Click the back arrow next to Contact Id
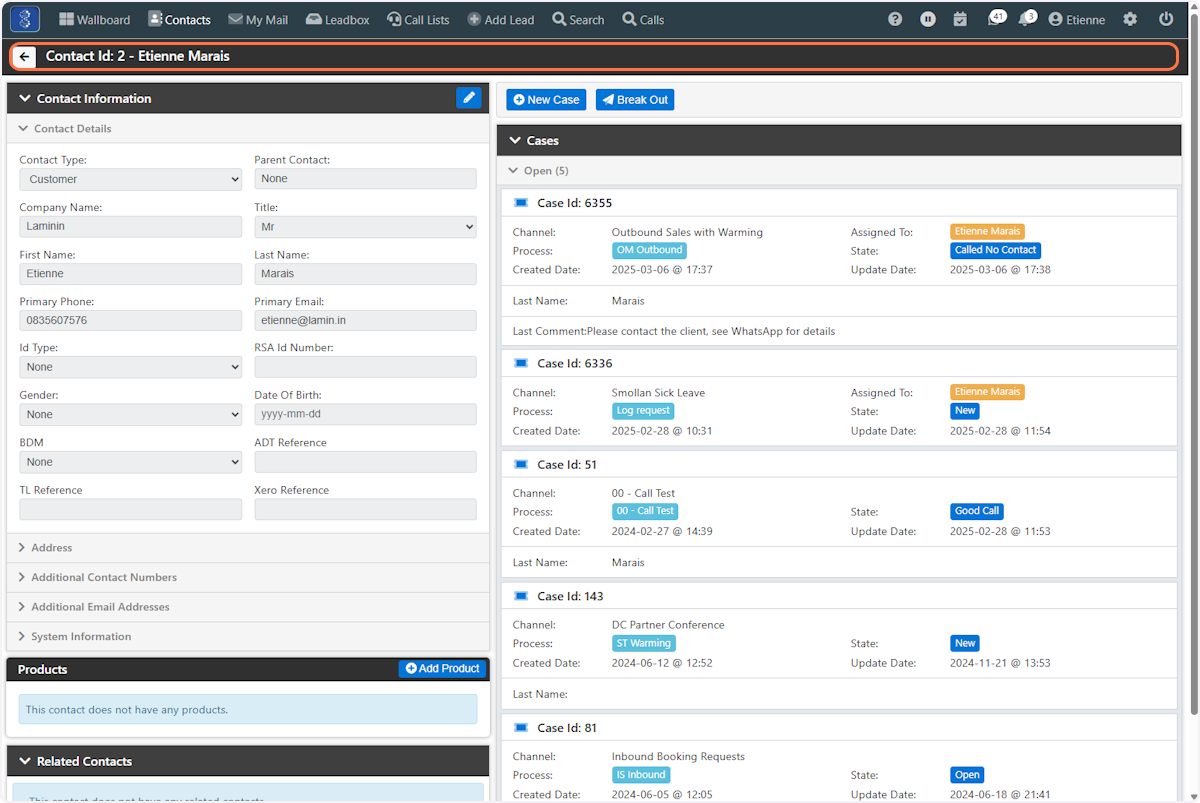Viewport: 1200px width, 803px height. [25, 57]
